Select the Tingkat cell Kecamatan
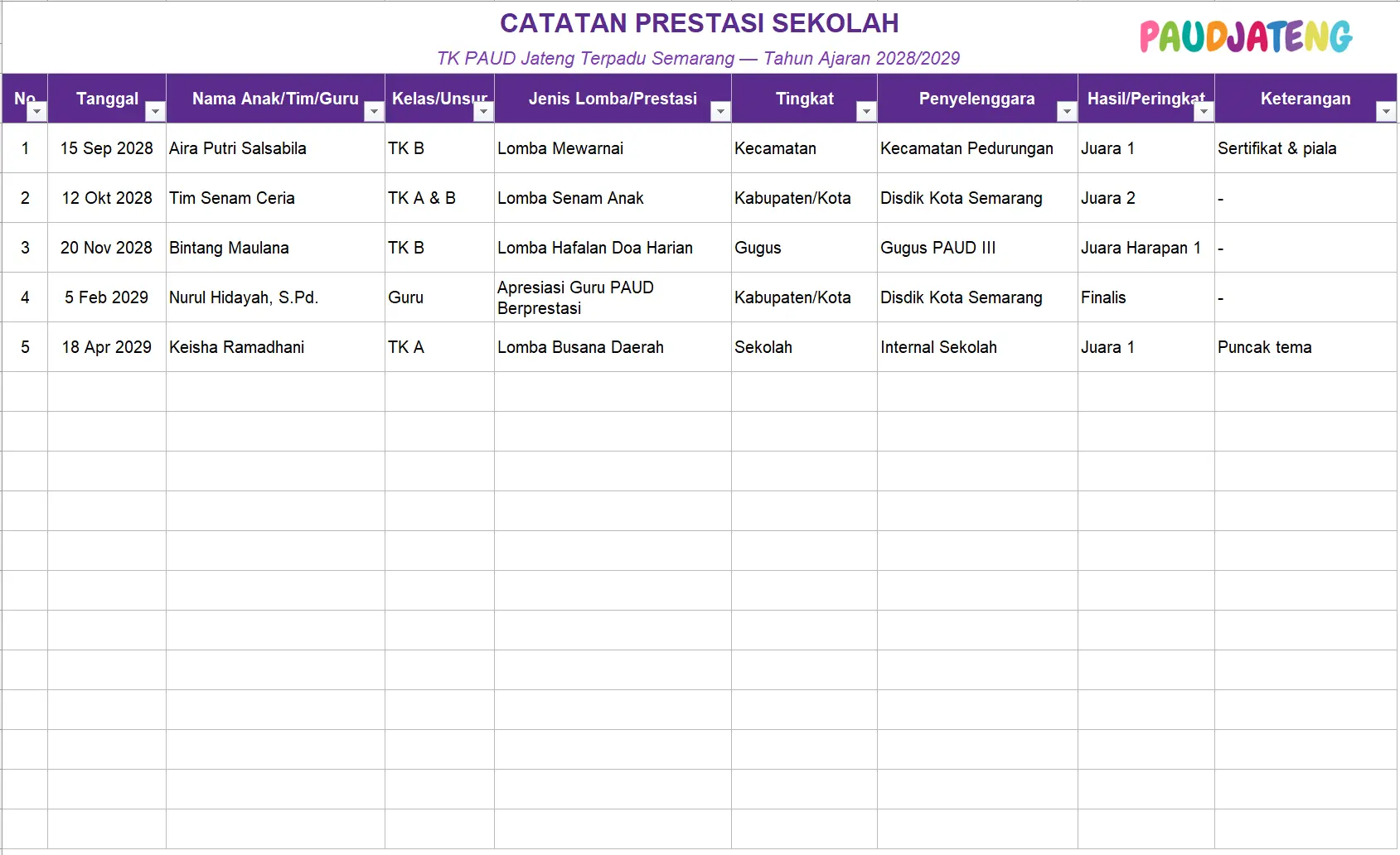This screenshot has height=855, width=1400. click(x=804, y=148)
